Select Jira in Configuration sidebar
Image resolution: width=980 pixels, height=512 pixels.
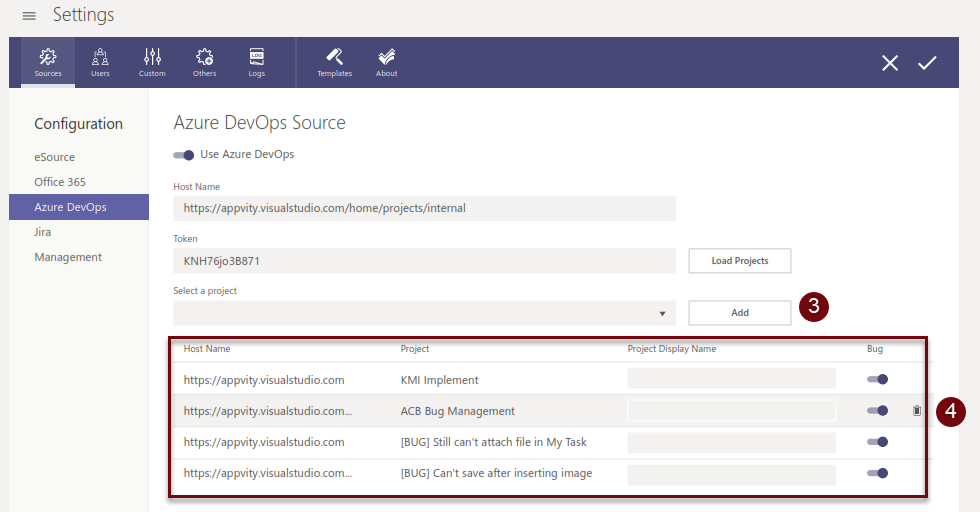(43, 232)
